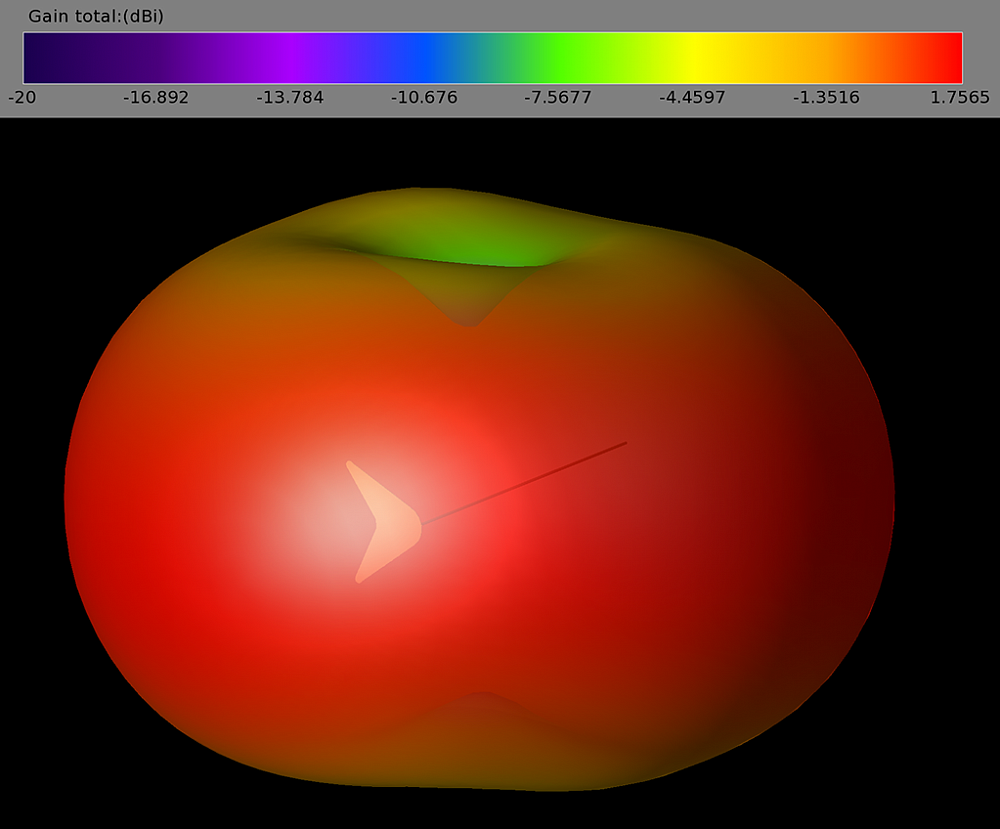Select the -4.4597 colorbar label
This screenshot has width=1000, height=829.
click(x=690, y=97)
